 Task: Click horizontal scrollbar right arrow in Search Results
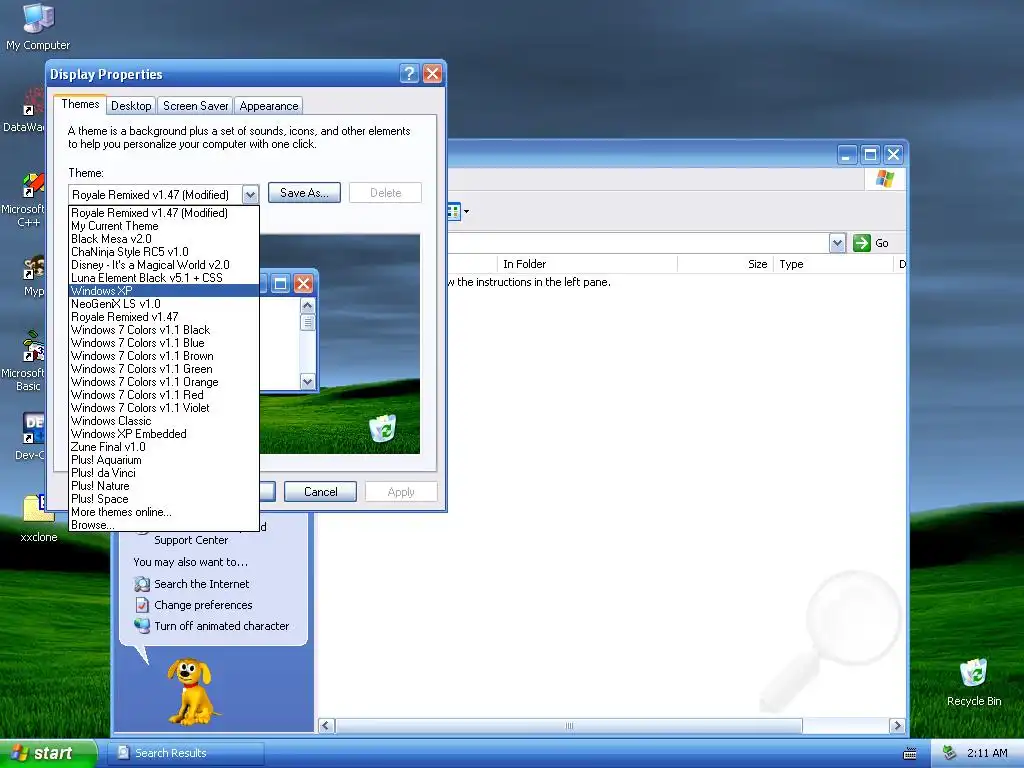click(897, 726)
